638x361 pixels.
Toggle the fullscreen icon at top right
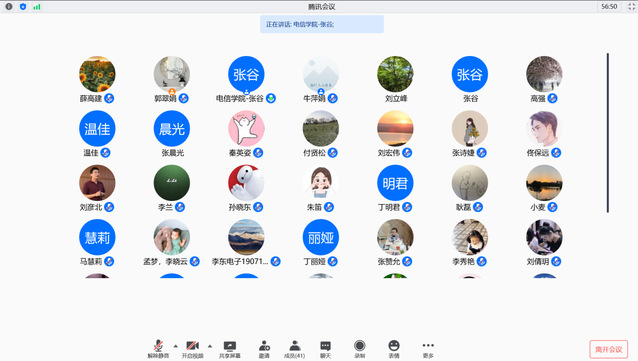coord(631,7)
